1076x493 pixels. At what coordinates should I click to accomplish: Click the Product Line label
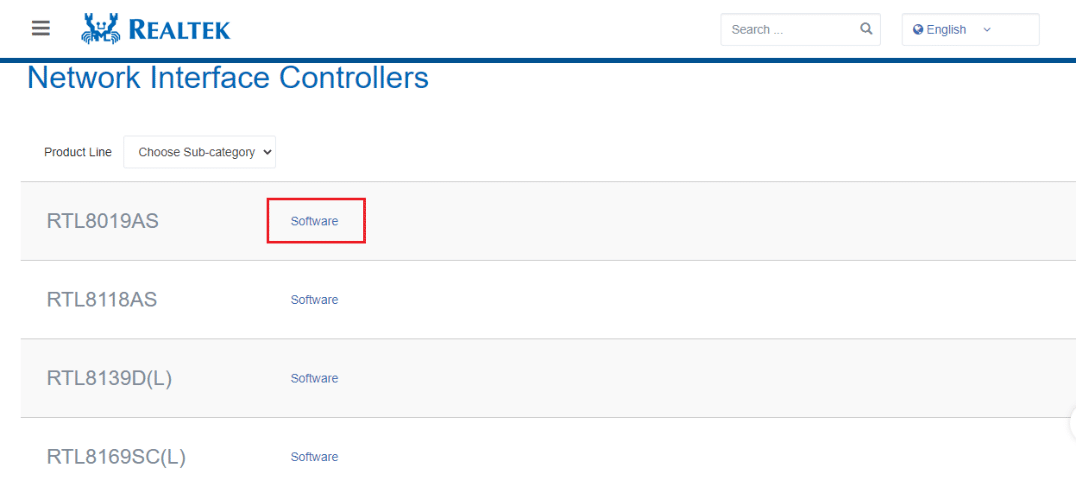pyautogui.click(x=78, y=152)
